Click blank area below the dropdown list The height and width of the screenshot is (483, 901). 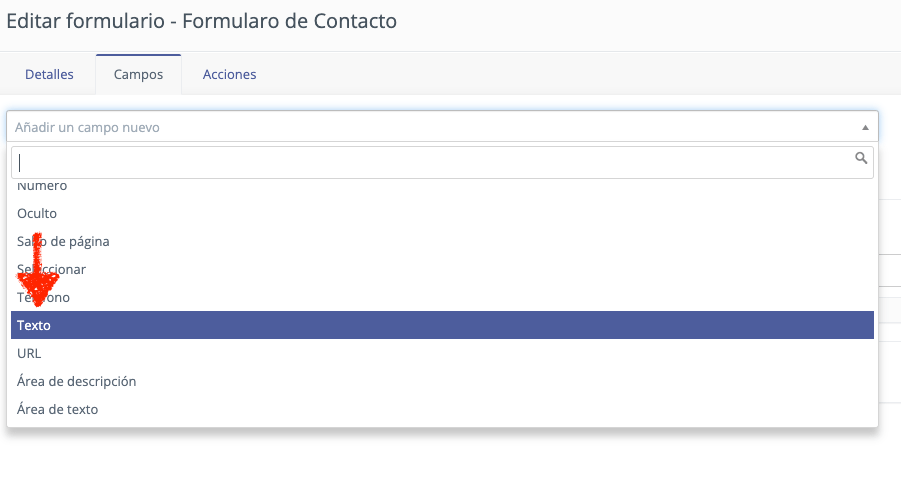(x=442, y=459)
